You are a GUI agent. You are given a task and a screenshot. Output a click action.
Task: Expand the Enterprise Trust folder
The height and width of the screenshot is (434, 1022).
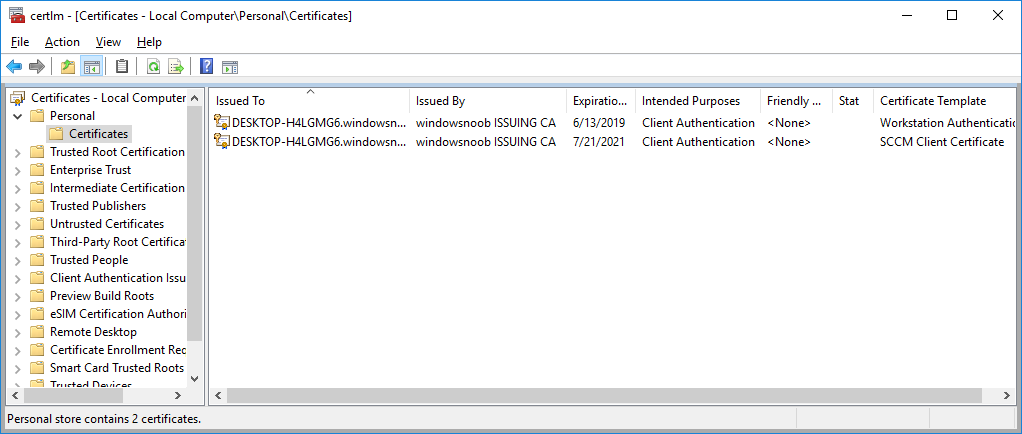tap(17, 170)
